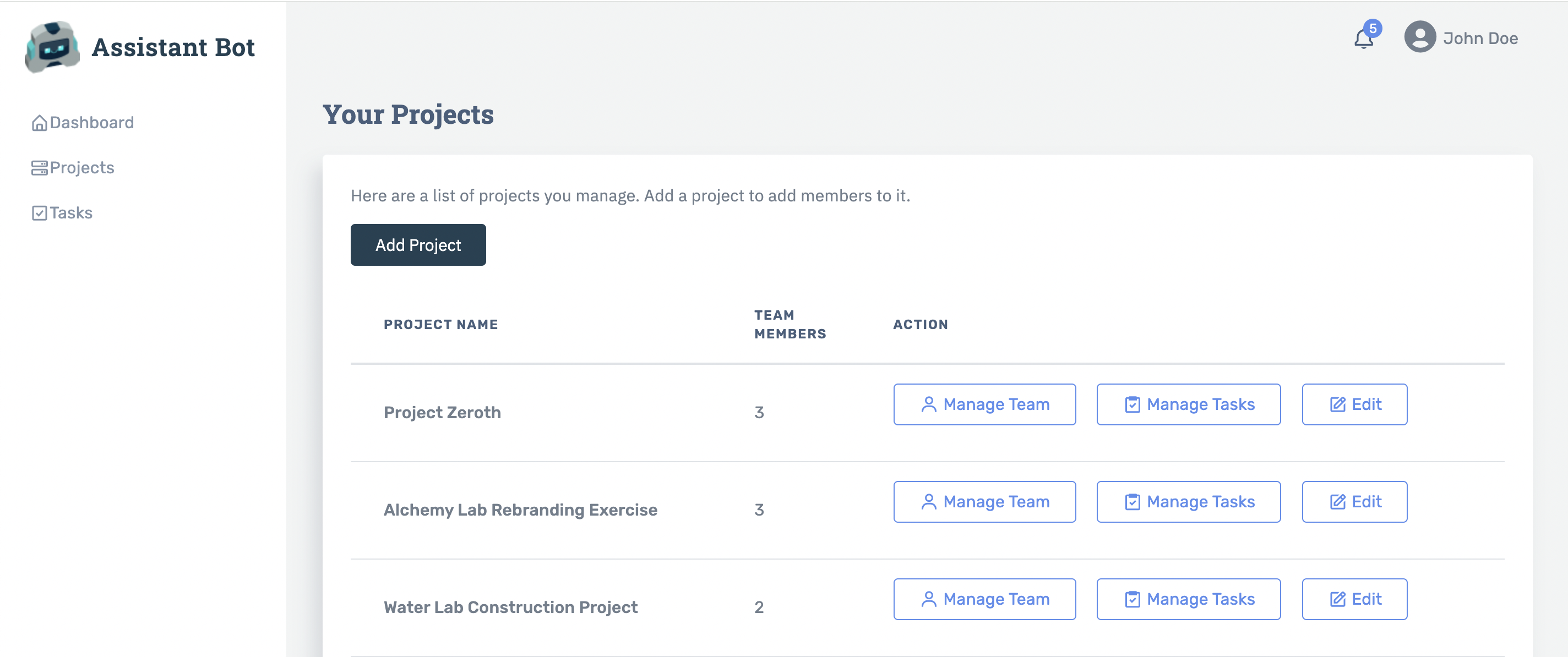Click the Add Project button

click(418, 245)
